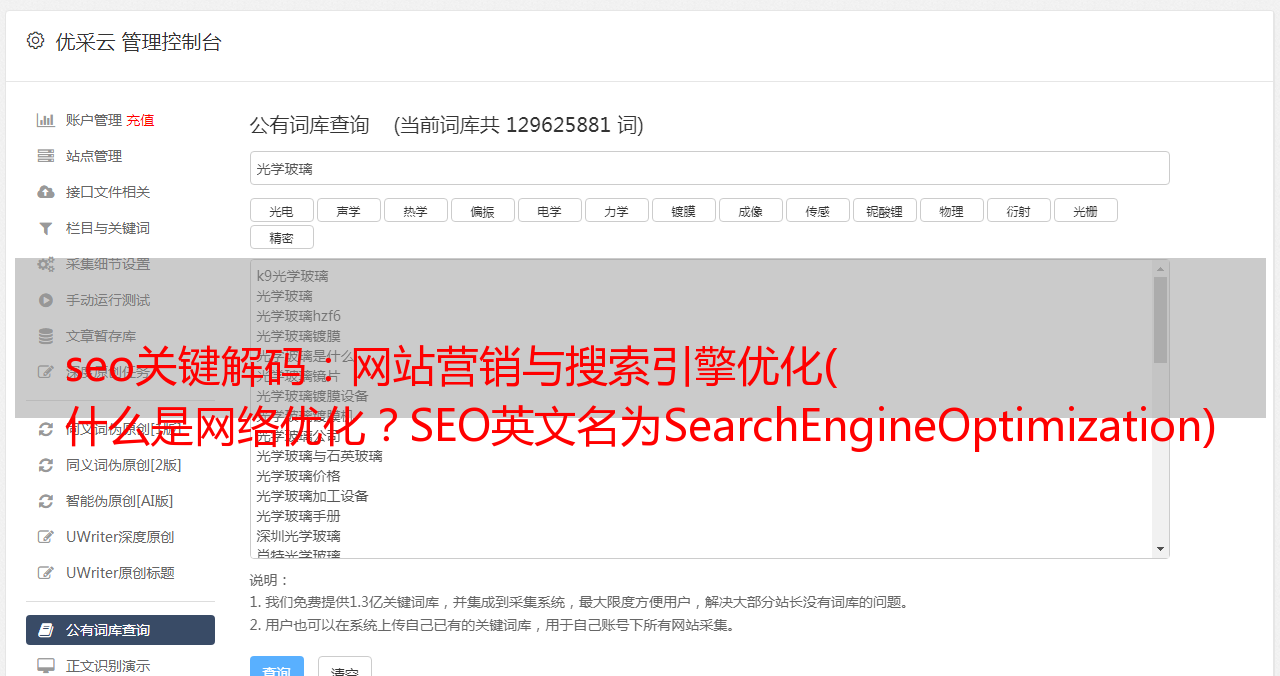Choose the 铌酸锂 tag

(x=885, y=210)
